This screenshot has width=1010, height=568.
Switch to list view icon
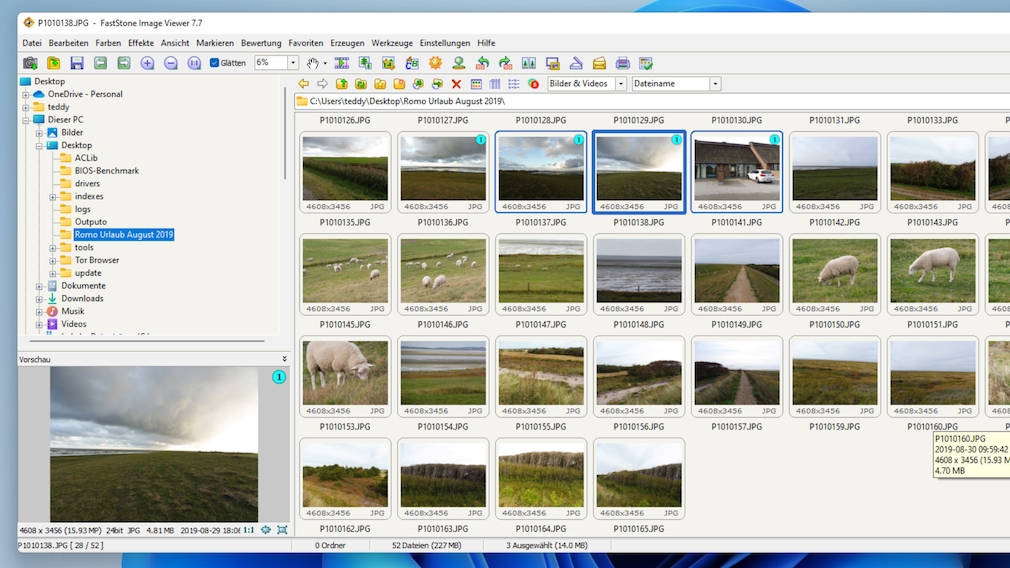[x=513, y=84]
